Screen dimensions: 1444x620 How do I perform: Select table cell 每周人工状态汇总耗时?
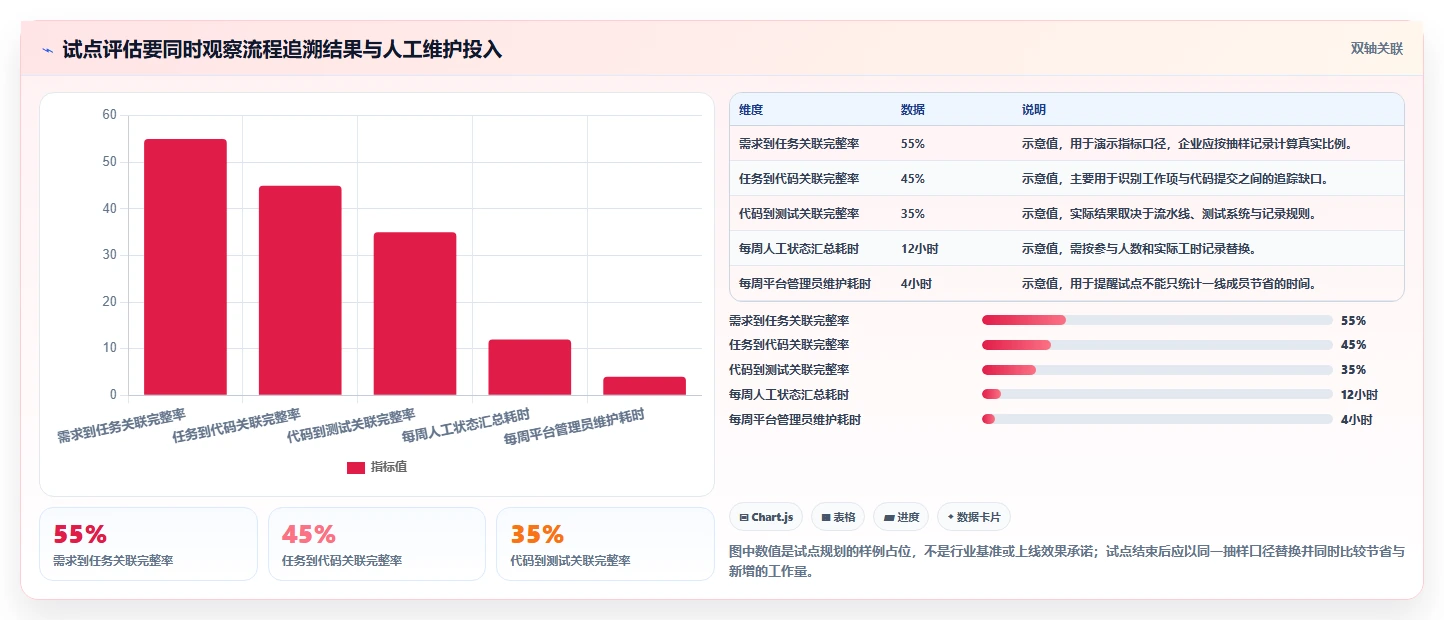click(799, 249)
